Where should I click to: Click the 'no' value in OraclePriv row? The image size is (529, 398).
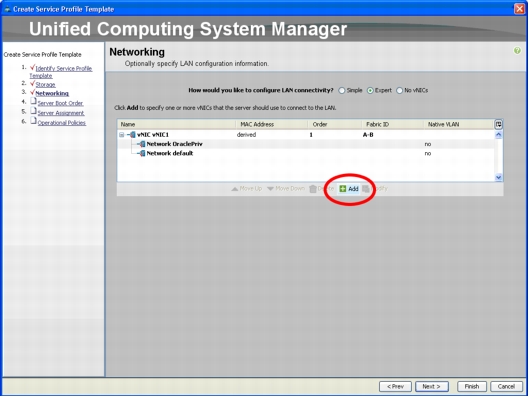click(x=428, y=144)
